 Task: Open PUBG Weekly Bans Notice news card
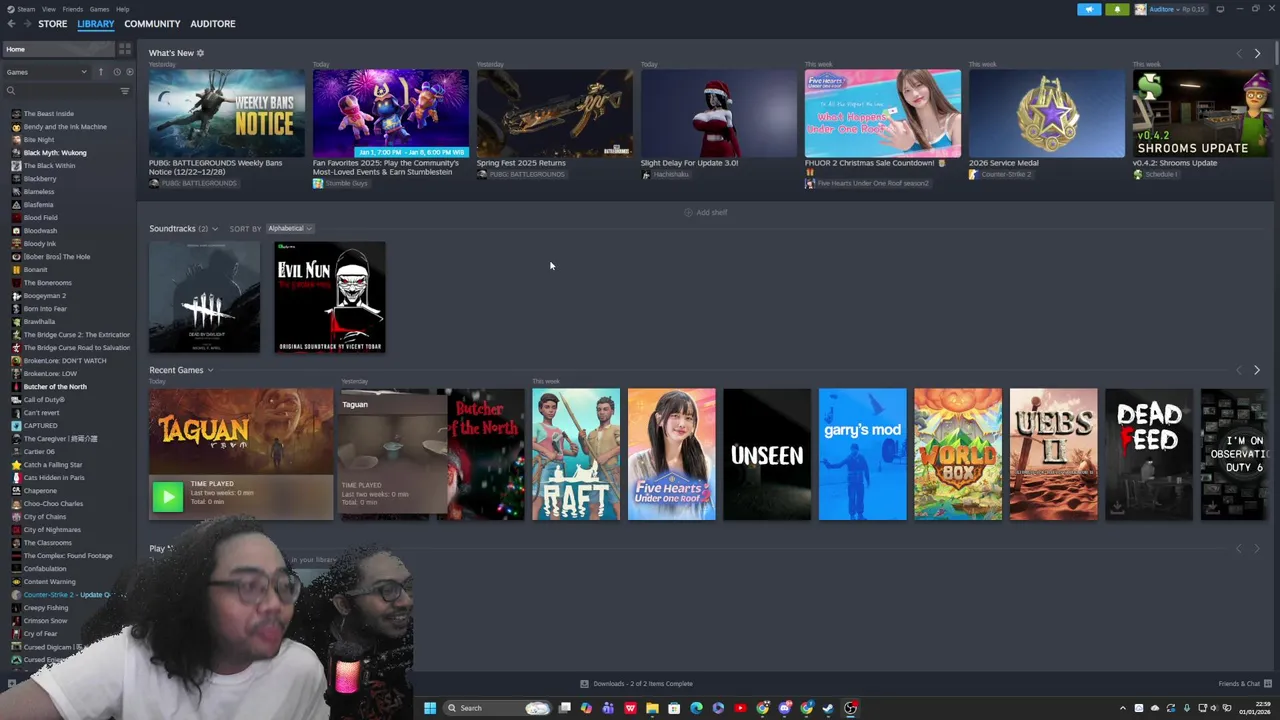tap(227, 113)
